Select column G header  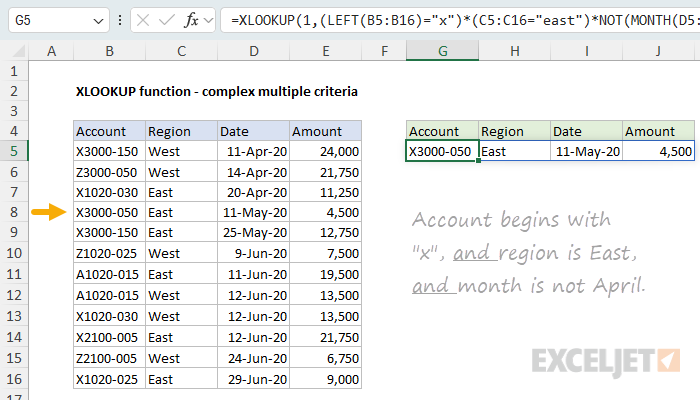point(442,51)
